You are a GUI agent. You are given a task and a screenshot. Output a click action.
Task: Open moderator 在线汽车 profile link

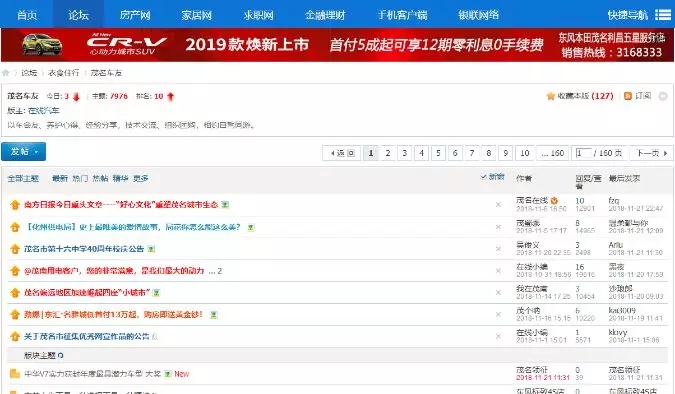[x=43, y=110]
